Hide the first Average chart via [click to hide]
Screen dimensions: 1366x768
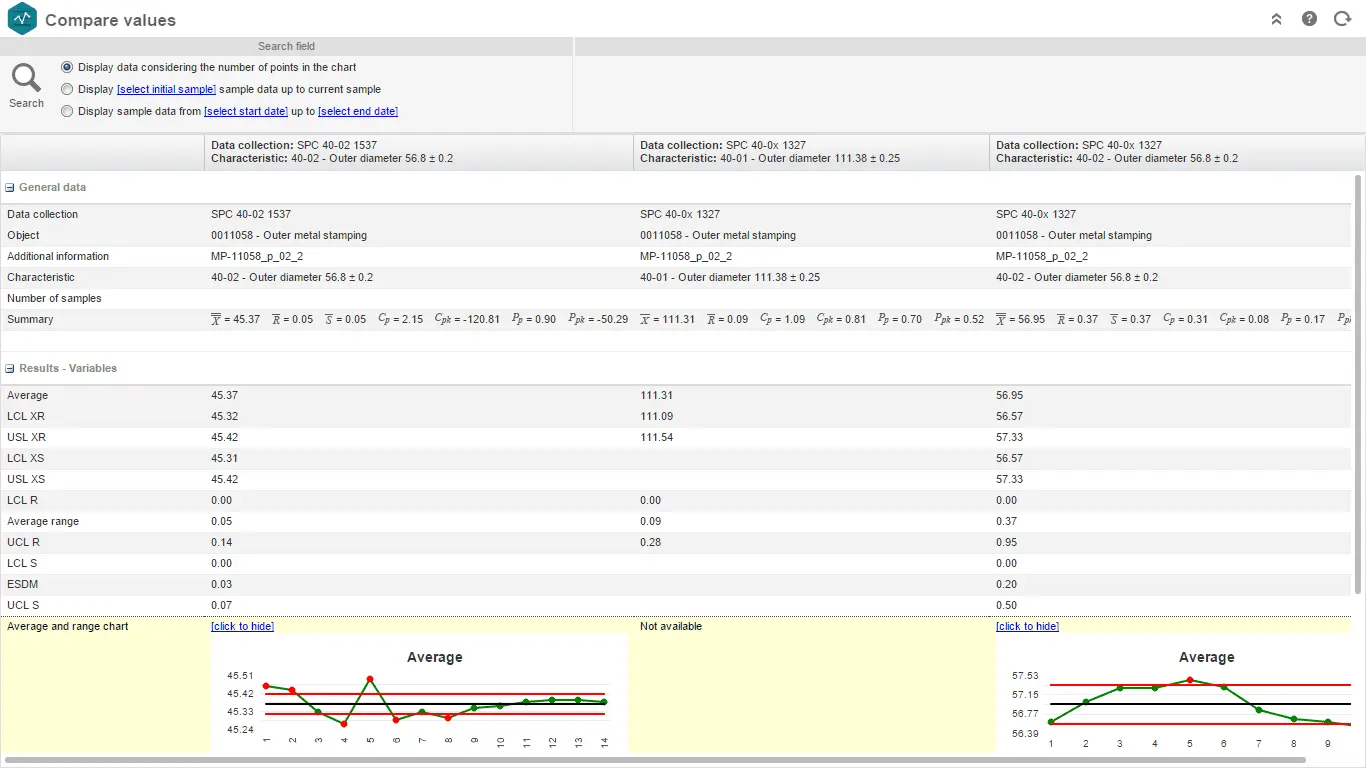(x=243, y=626)
